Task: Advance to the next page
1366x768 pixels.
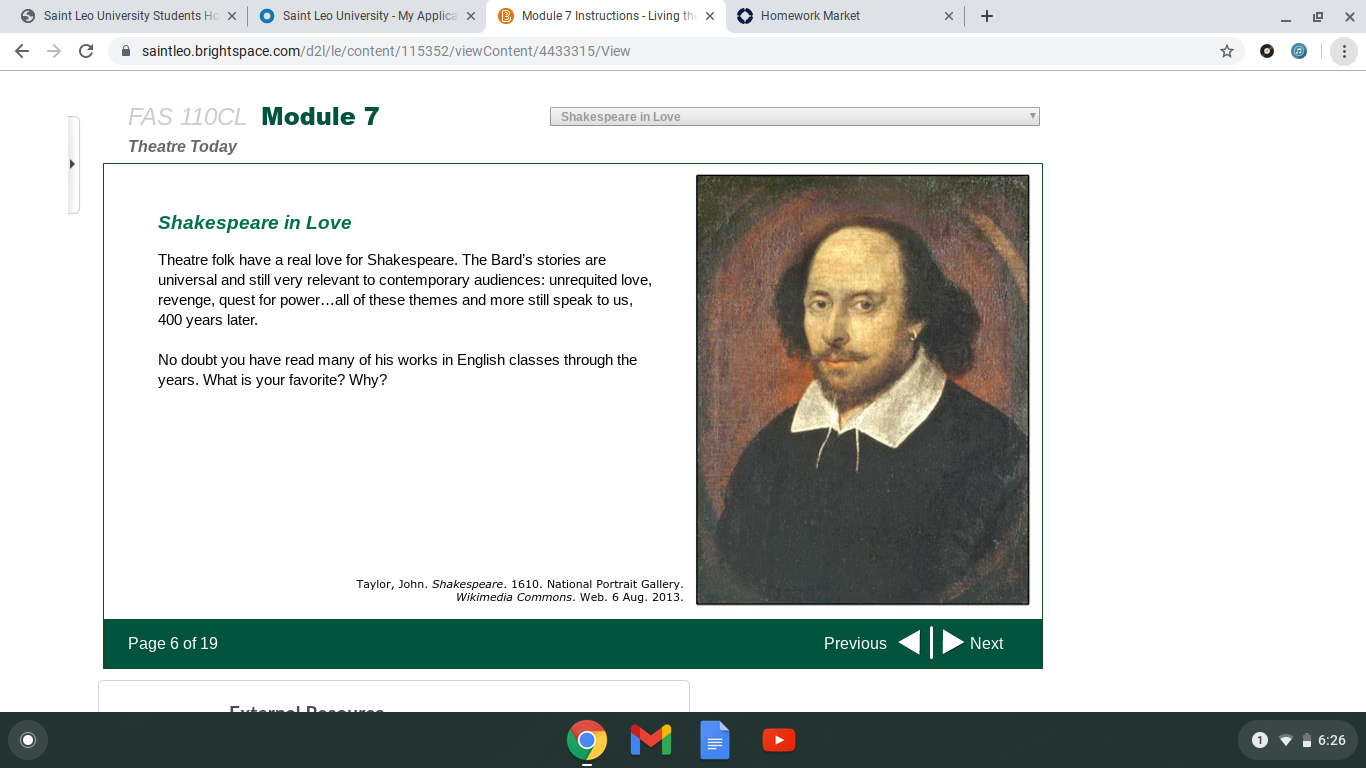Action: tap(973, 643)
